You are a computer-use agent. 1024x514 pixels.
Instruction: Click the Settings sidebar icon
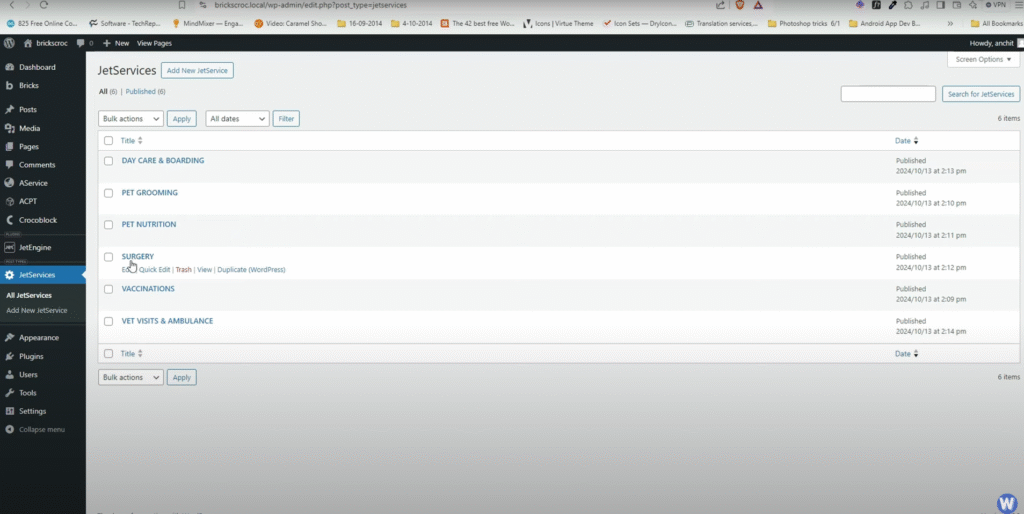9,411
